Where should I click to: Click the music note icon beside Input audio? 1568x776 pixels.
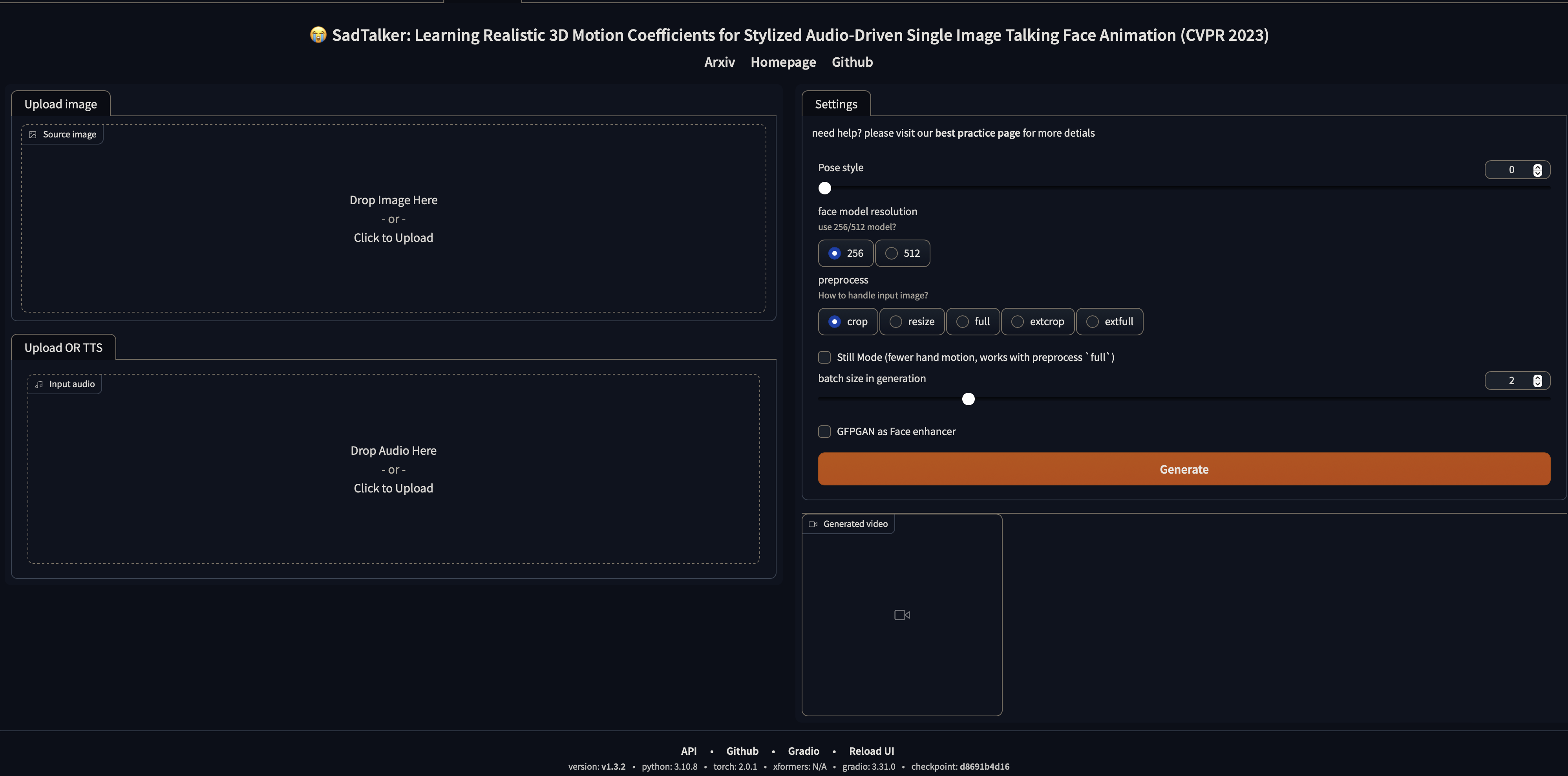click(x=39, y=384)
